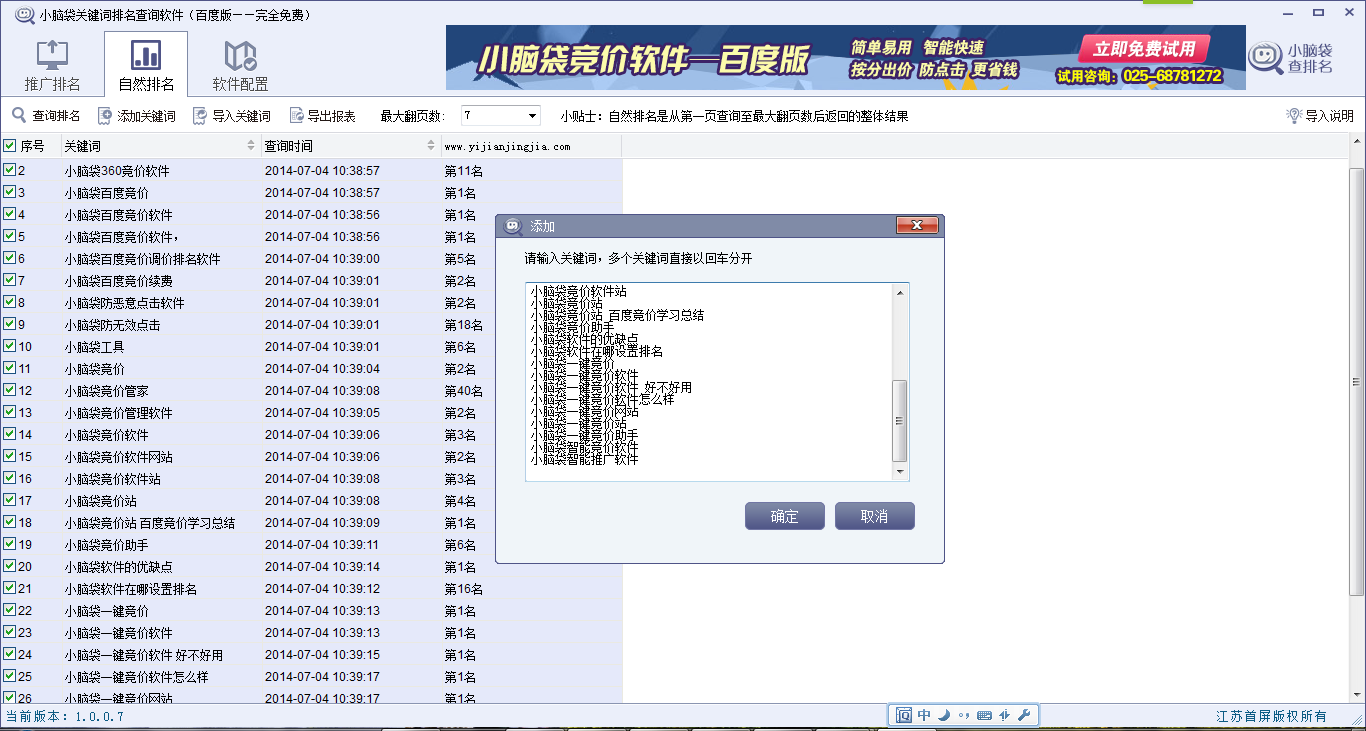Screen dimensions: 1366x731
Task: Toggle the punctuation icon in IME bar
Action: tap(964, 715)
